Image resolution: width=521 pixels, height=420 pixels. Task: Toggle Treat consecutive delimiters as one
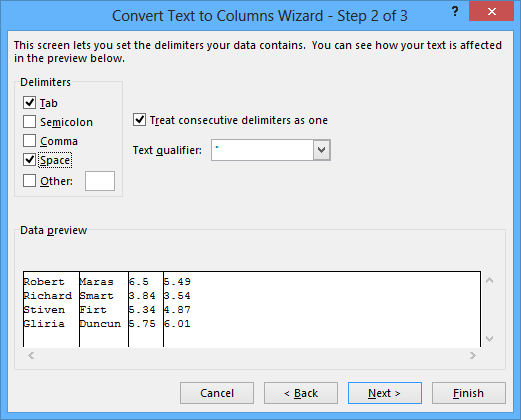point(139,120)
